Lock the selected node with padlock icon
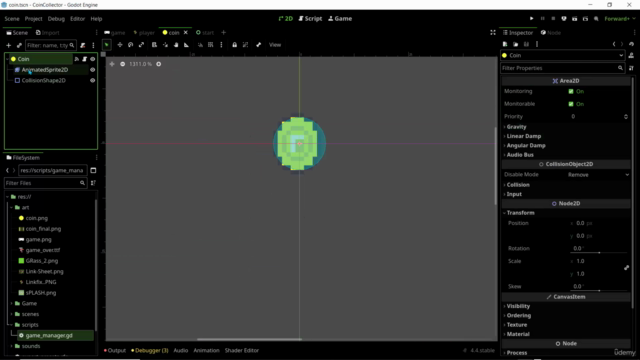The image size is (640, 360). [x=235, y=45]
